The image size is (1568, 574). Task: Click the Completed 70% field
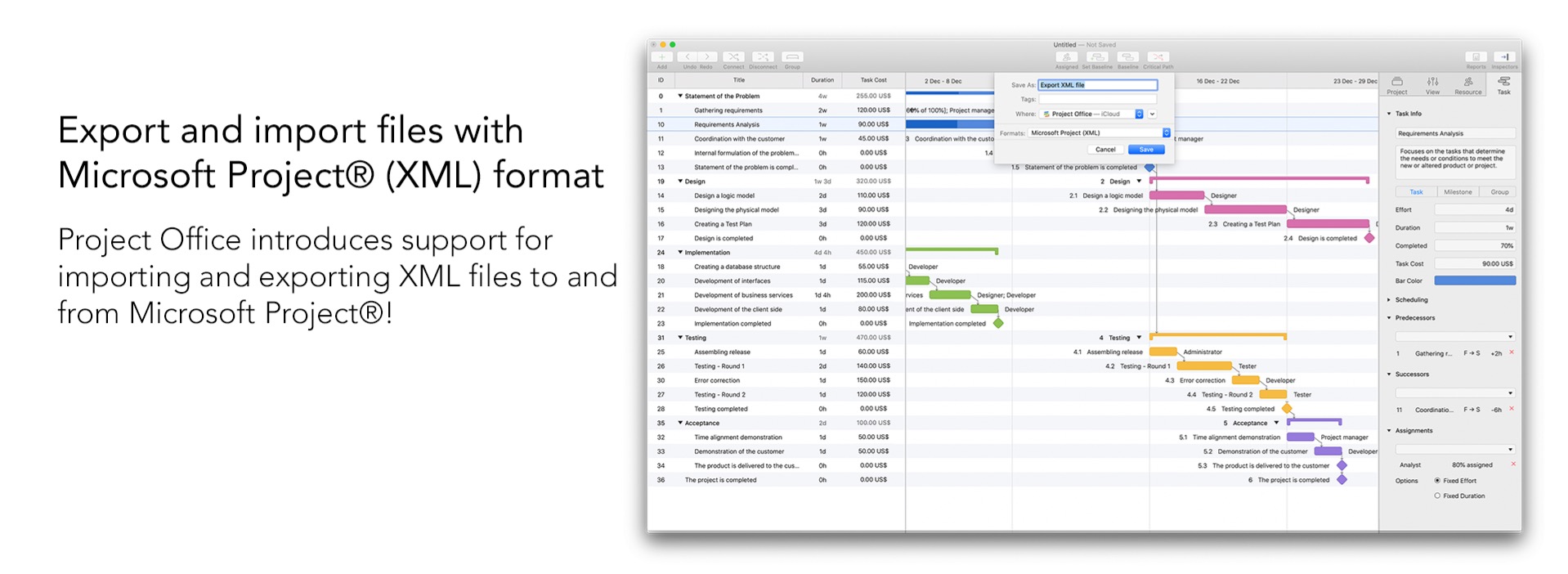coord(1475,245)
